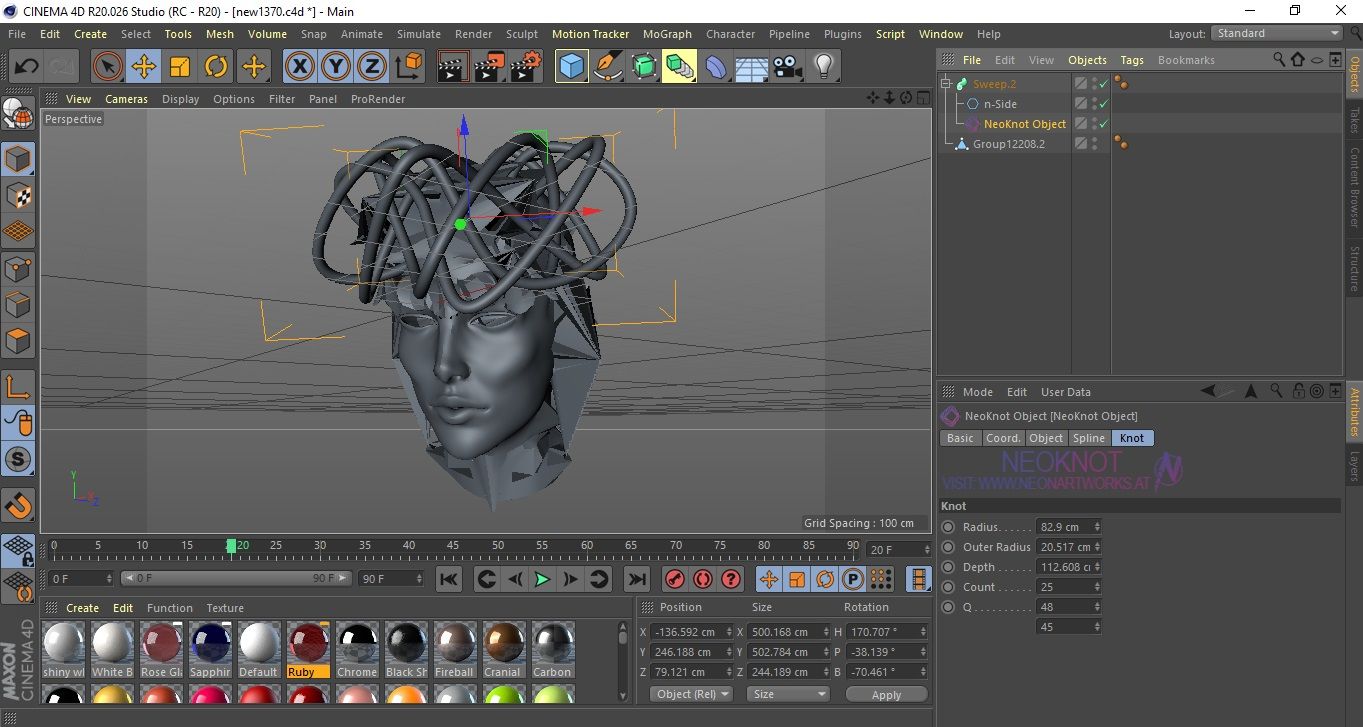Viewport: 1363px width, 727px height.
Task: Select the n-Side object
Action: tap(1000, 104)
